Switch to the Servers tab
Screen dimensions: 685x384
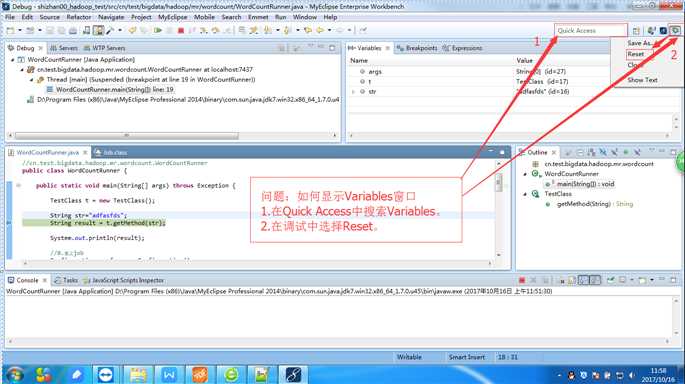click(64, 48)
